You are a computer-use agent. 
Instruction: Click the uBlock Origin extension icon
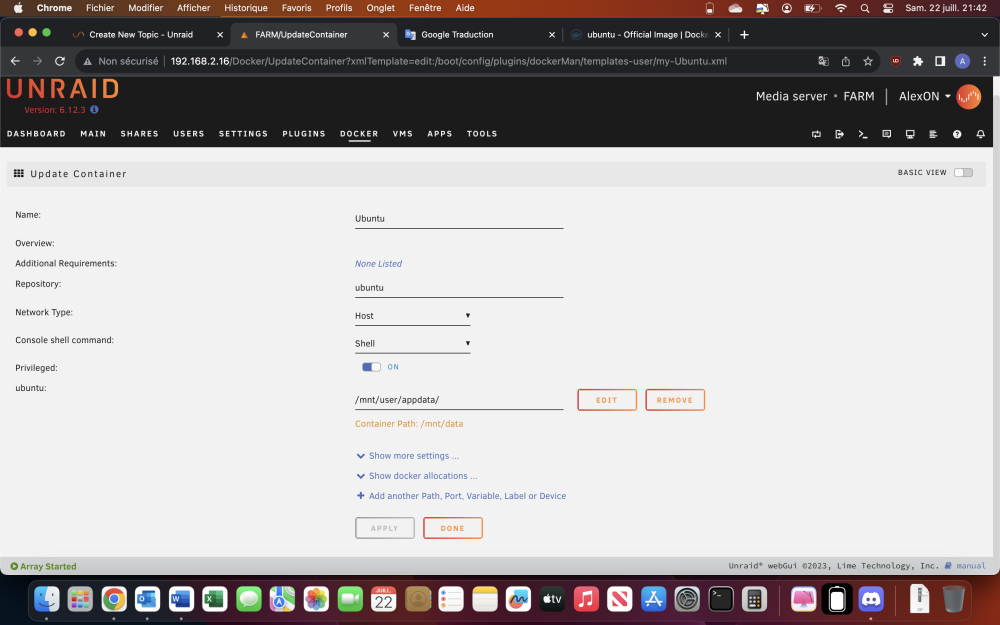click(x=895, y=61)
